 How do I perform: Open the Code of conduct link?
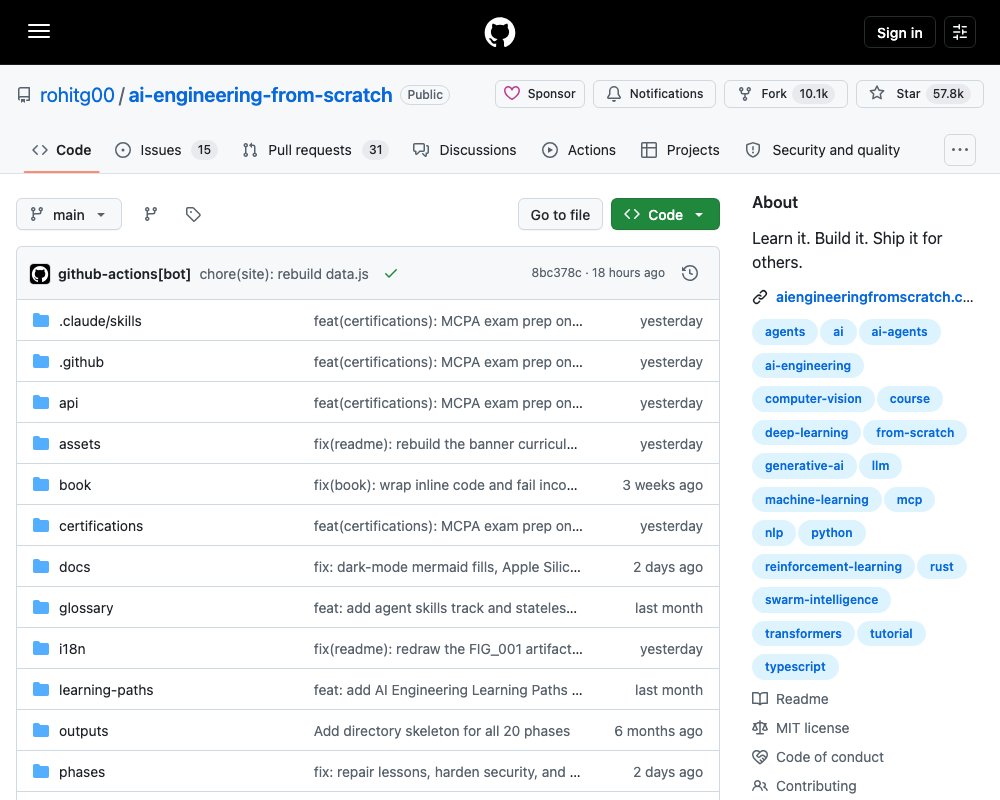pyautogui.click(x=818, y=757)
